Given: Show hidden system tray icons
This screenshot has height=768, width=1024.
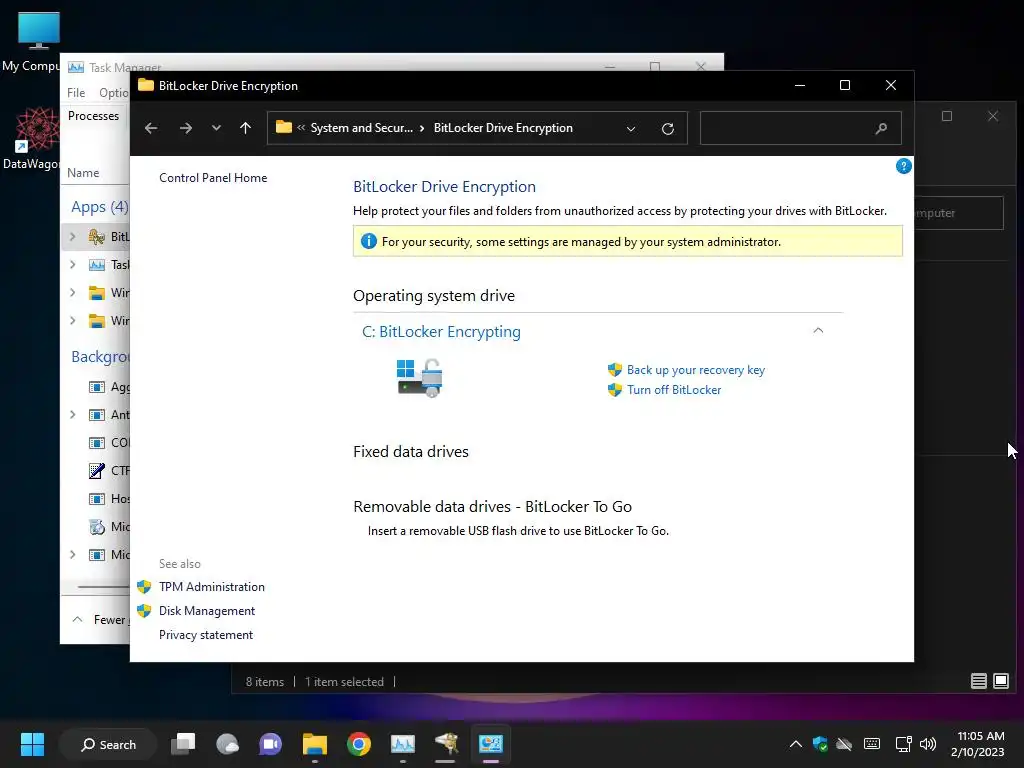Looking at the screenshot, I should [795, 744].
